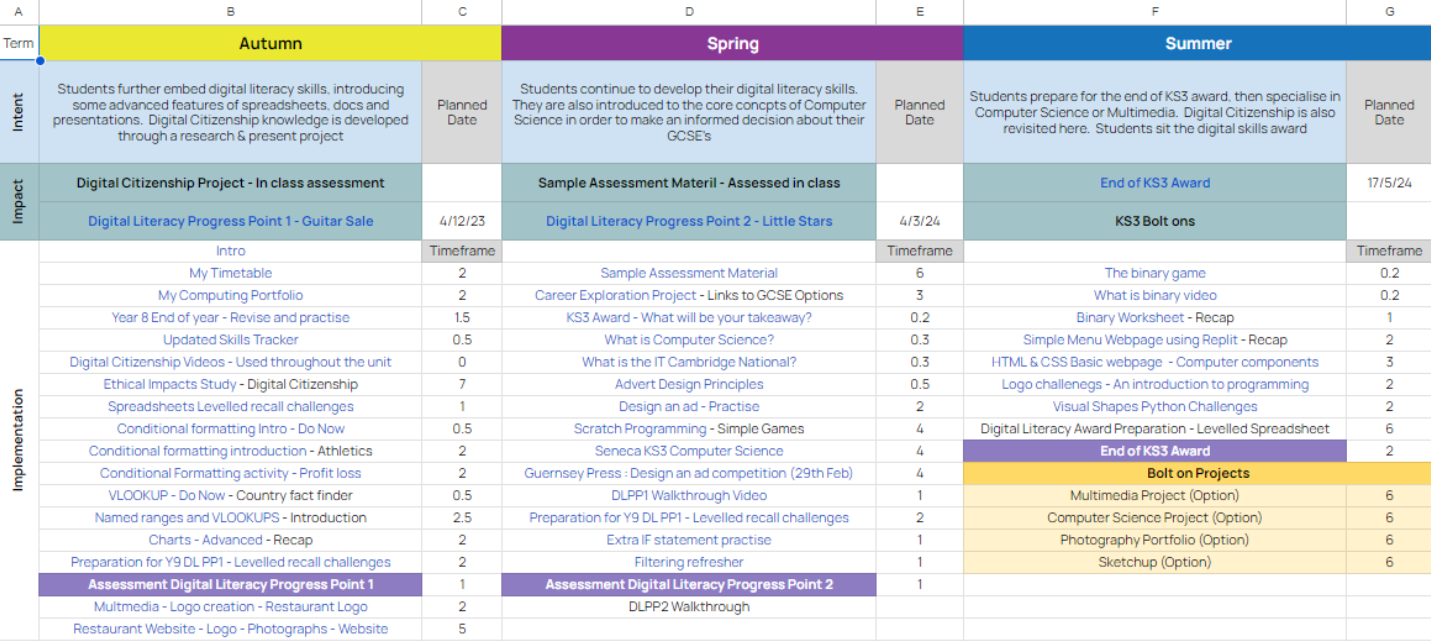This screenshot has height=641, width=1431.
Task: Select the 17/5/24 planned date cell
Action: coord(1388,183)
